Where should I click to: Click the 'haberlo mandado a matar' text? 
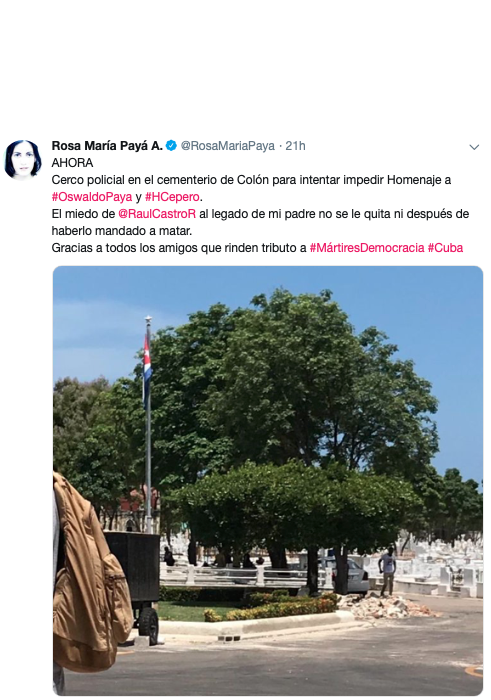pos(121,231)
